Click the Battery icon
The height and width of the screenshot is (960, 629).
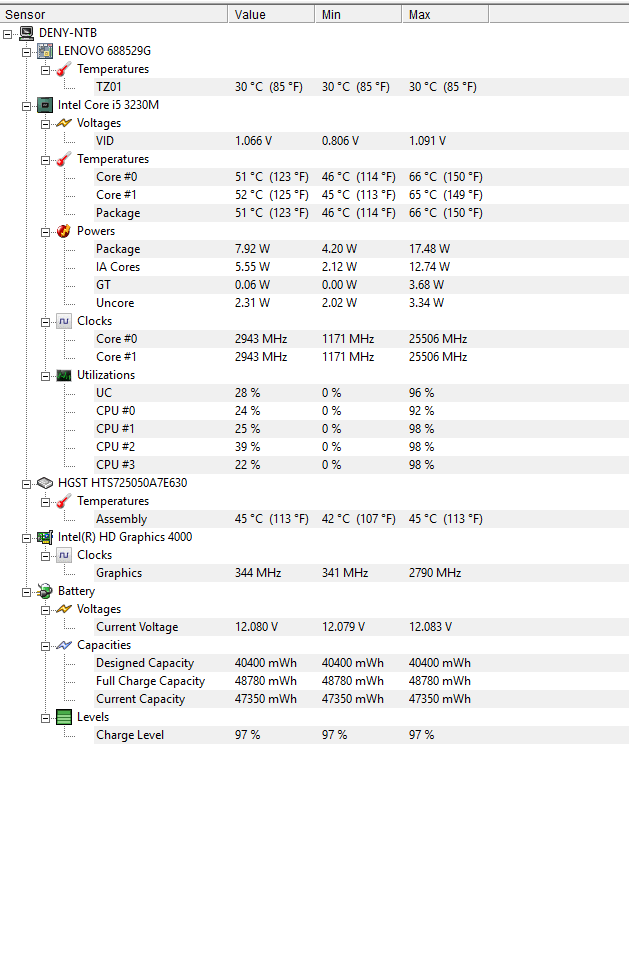pyautogui.click(x=45, y=591)
